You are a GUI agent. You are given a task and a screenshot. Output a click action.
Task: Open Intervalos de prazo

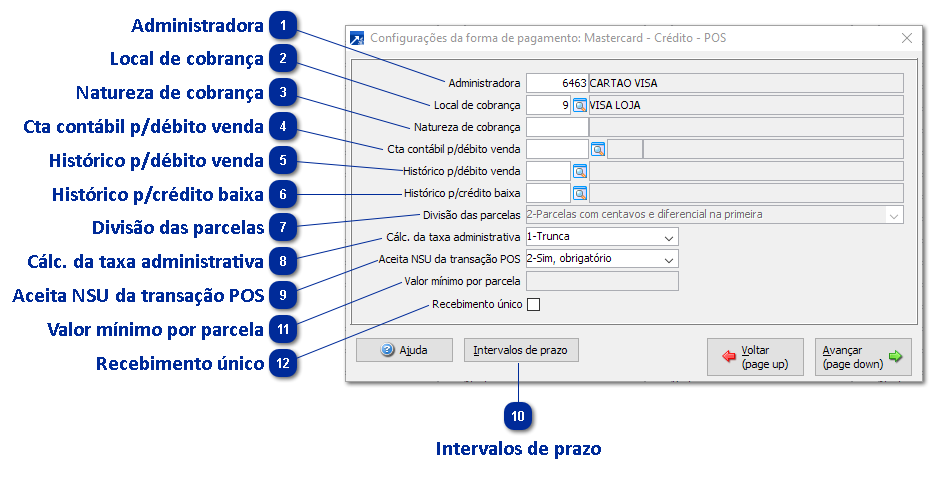click(x=520, y=351)
